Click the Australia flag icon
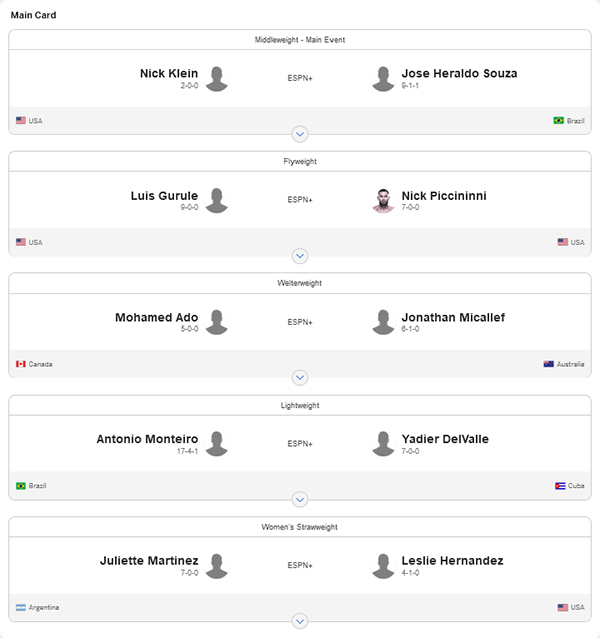Screen dimensions: 600x638 tap(548, 364)
